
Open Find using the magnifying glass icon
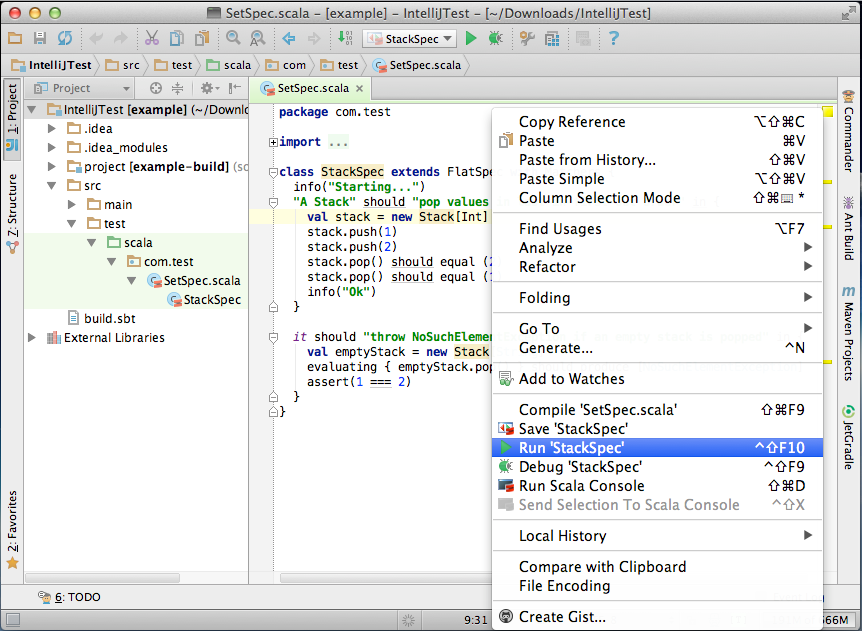[x=232, y=38]
